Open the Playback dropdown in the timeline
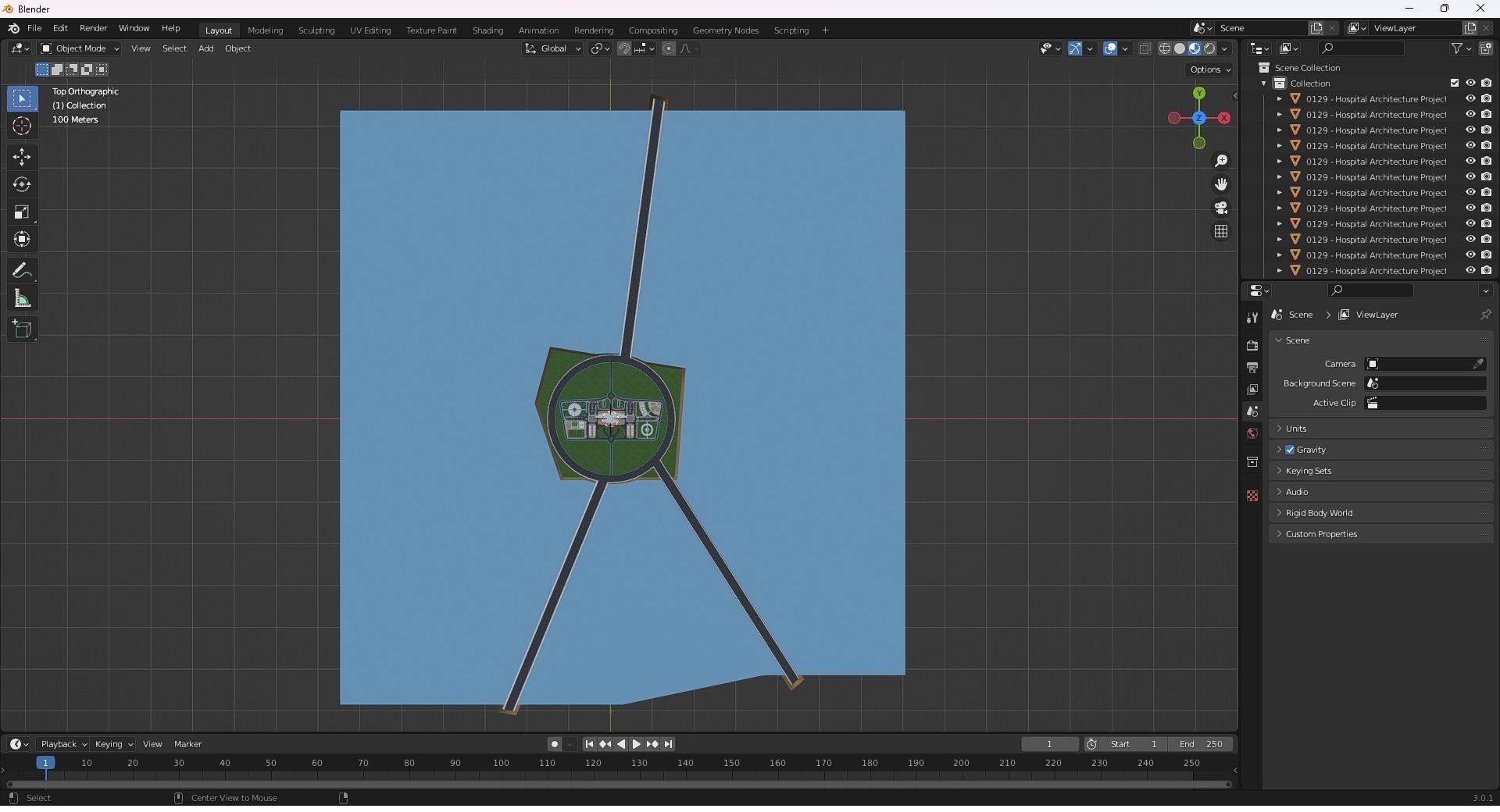The height and width of the screenshot is (812, 1500). click(62, 744)
